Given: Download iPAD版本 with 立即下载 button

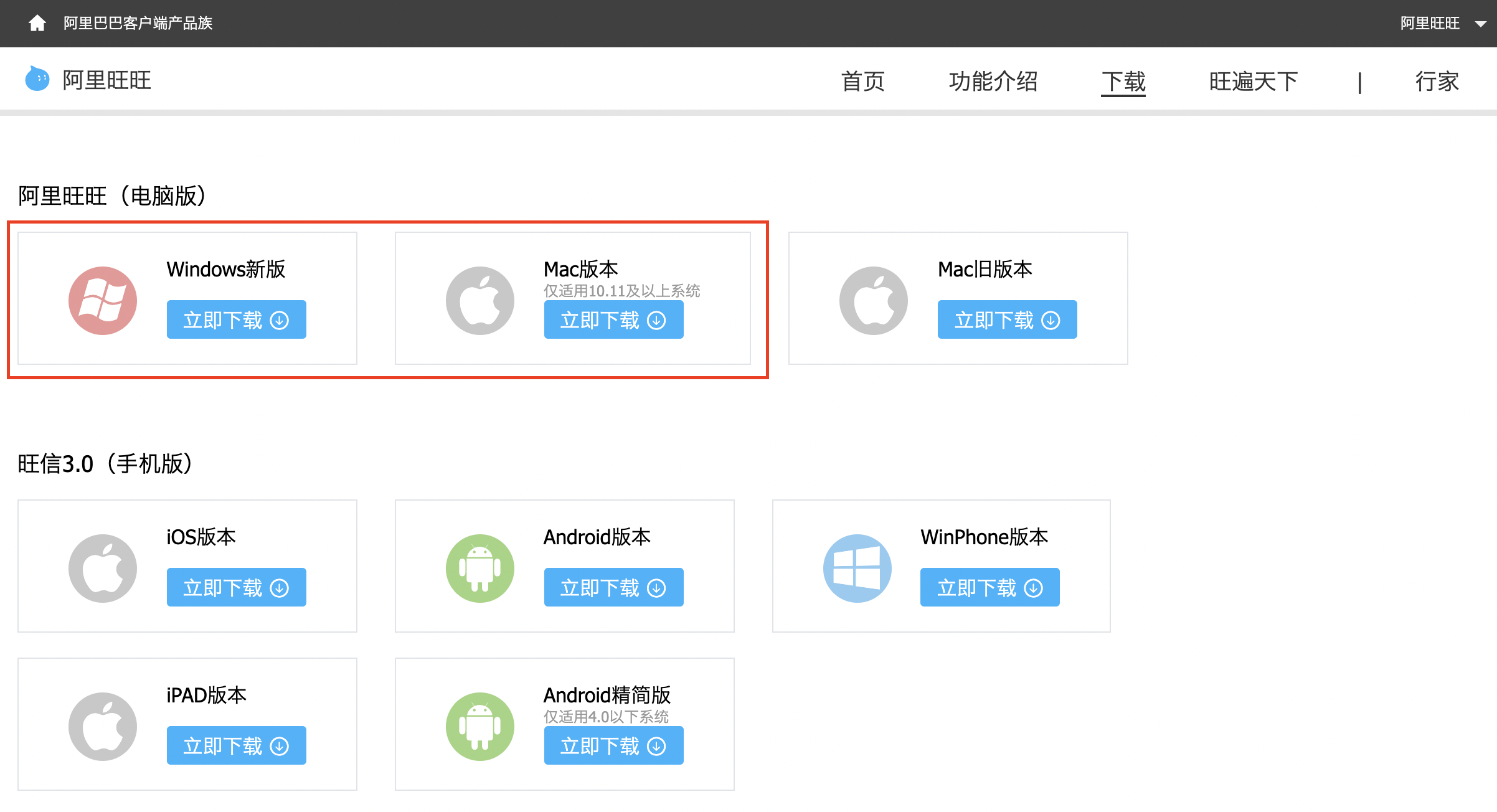Looking at the screenshot, I should tap(237, 745).
